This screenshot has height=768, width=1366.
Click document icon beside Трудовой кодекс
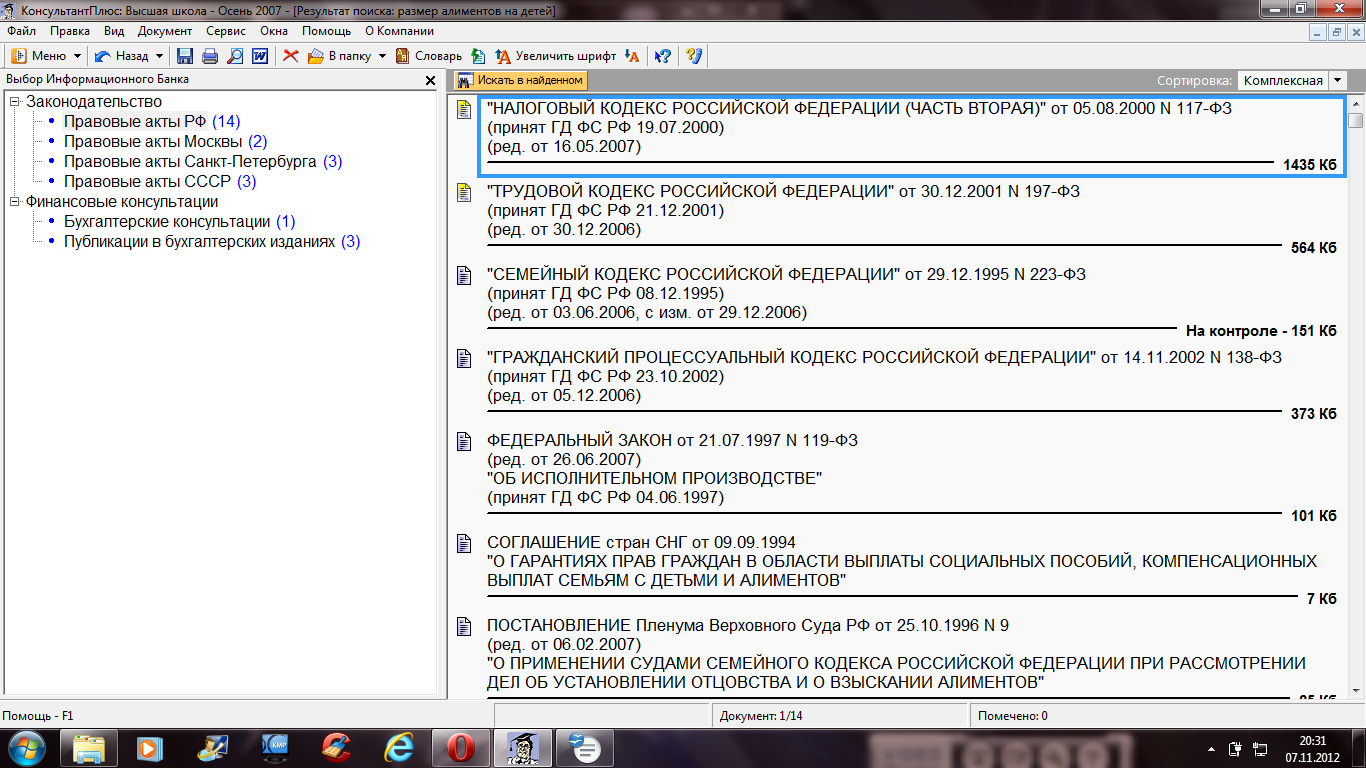coord(464,192)
